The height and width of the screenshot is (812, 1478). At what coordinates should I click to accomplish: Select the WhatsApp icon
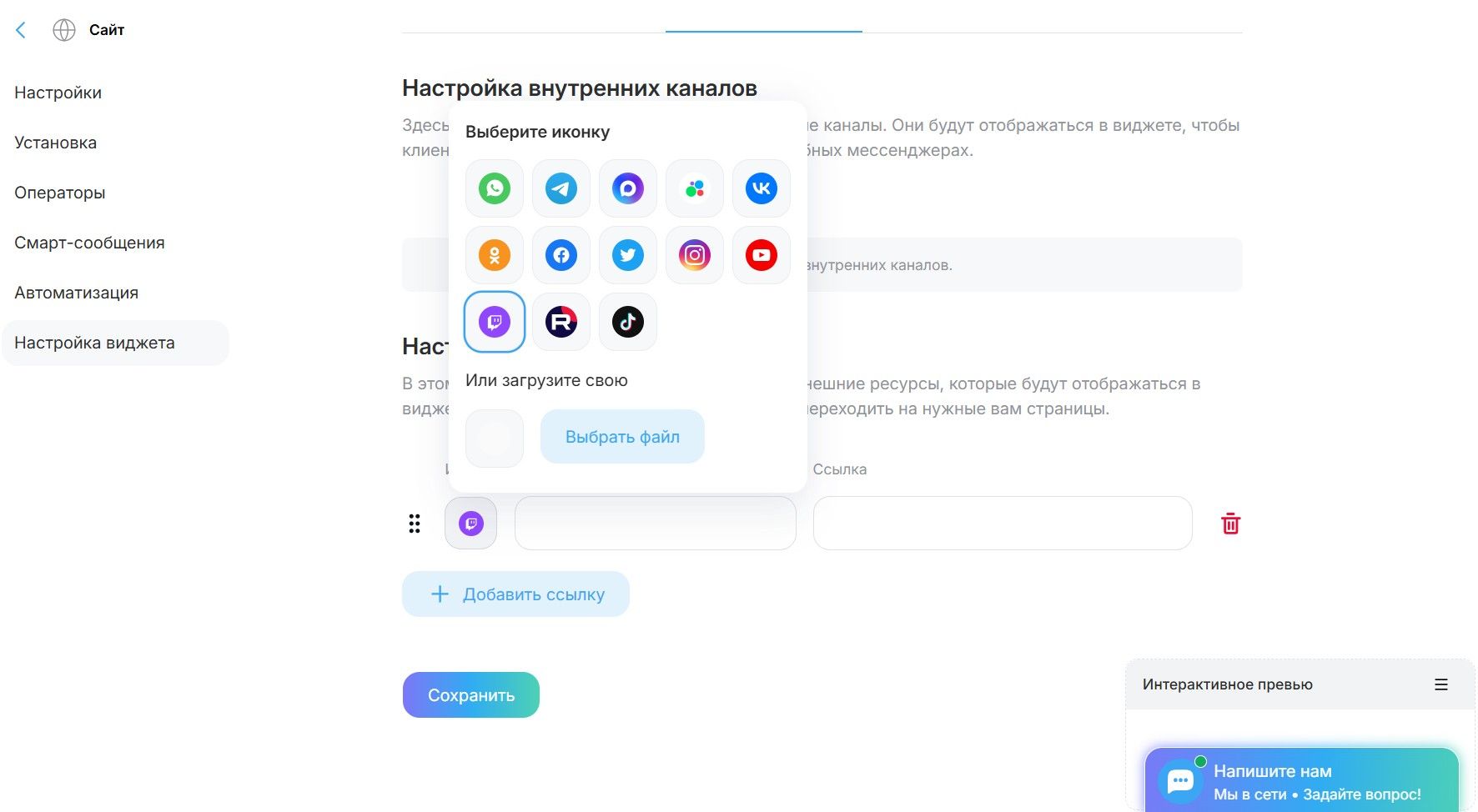coord(495,188)
